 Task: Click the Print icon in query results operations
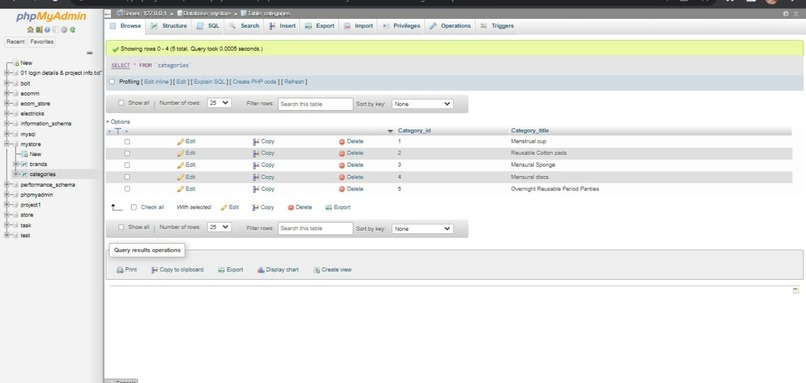click(x=120, y=269)
